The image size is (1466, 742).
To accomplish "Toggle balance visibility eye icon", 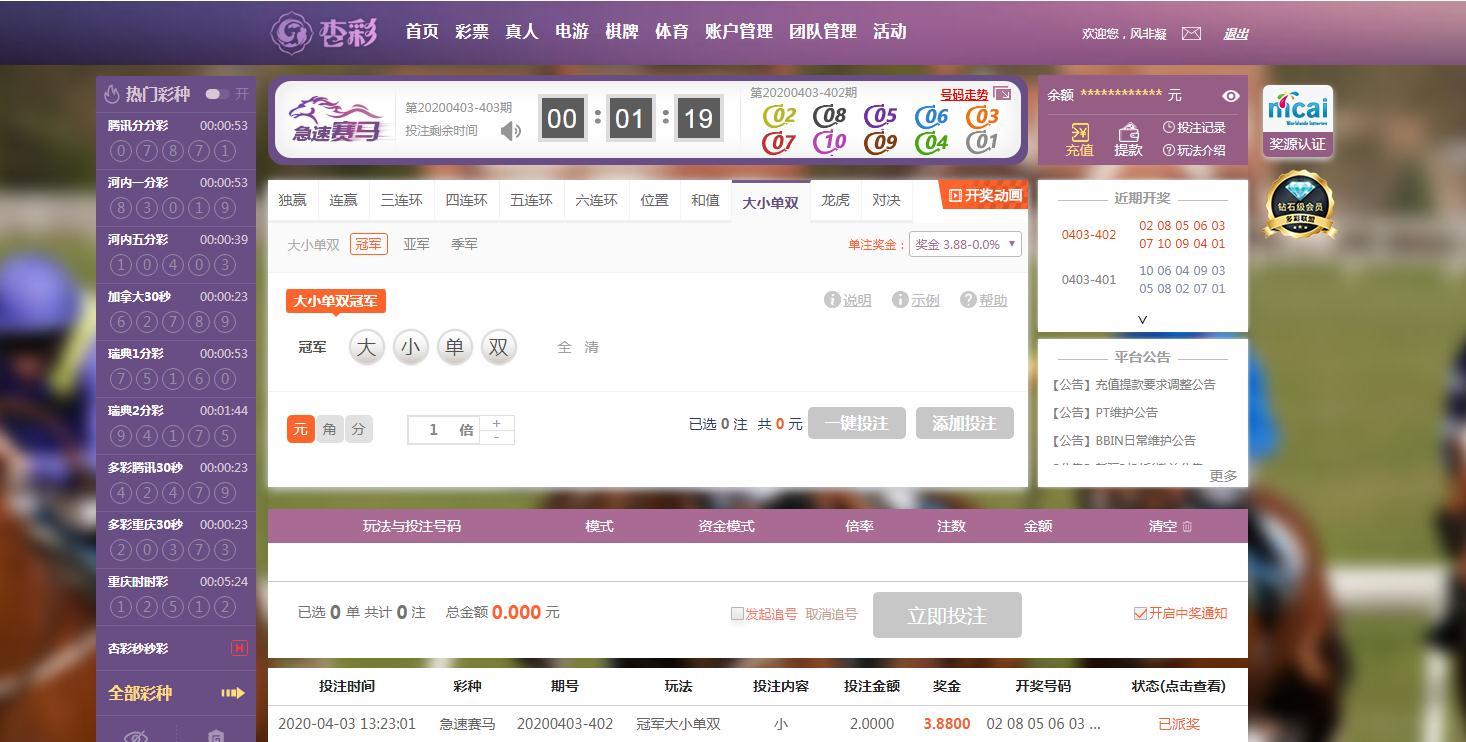I will pos(1231,96).
